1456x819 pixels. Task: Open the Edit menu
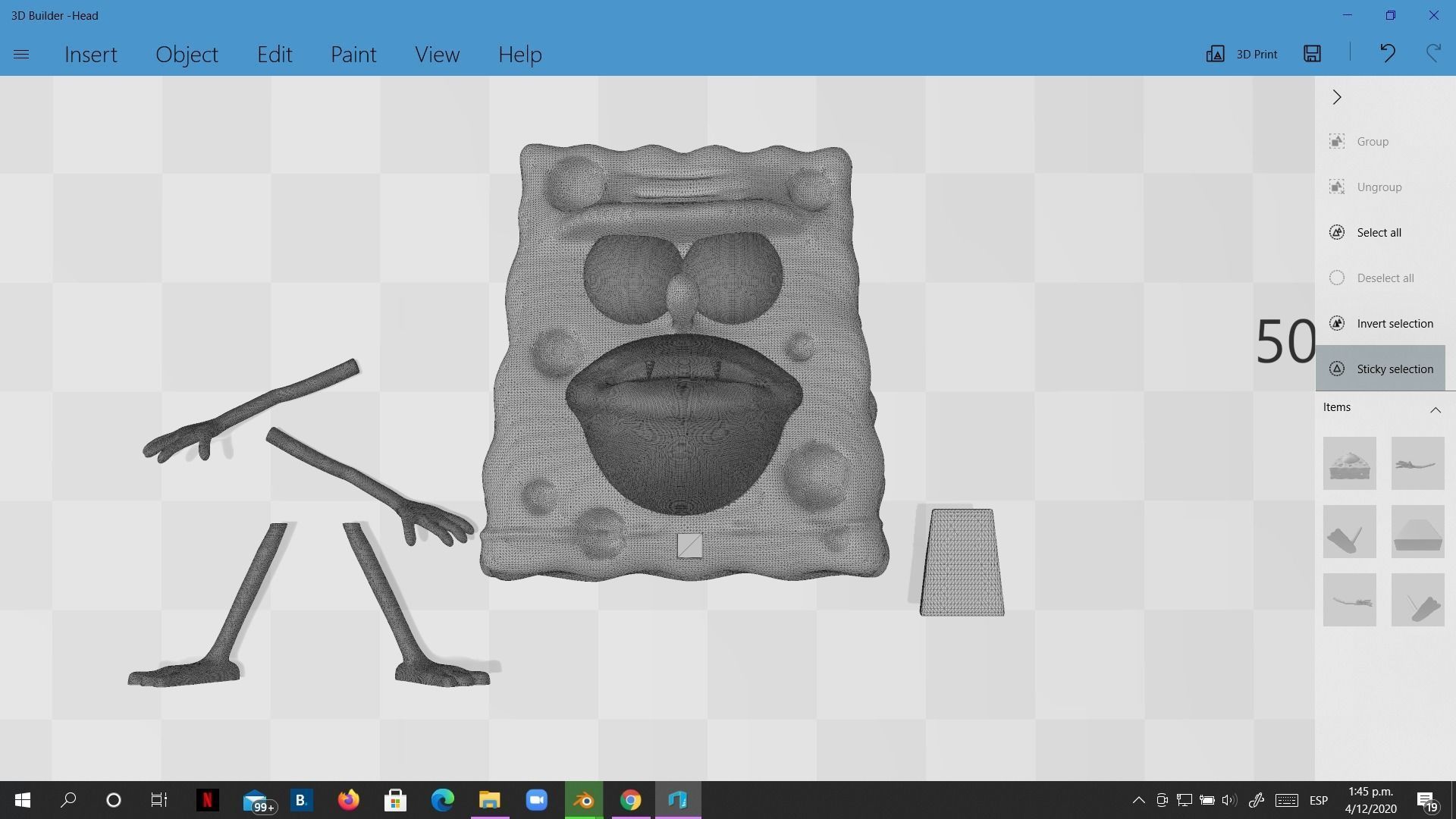[x=275, y=55]
